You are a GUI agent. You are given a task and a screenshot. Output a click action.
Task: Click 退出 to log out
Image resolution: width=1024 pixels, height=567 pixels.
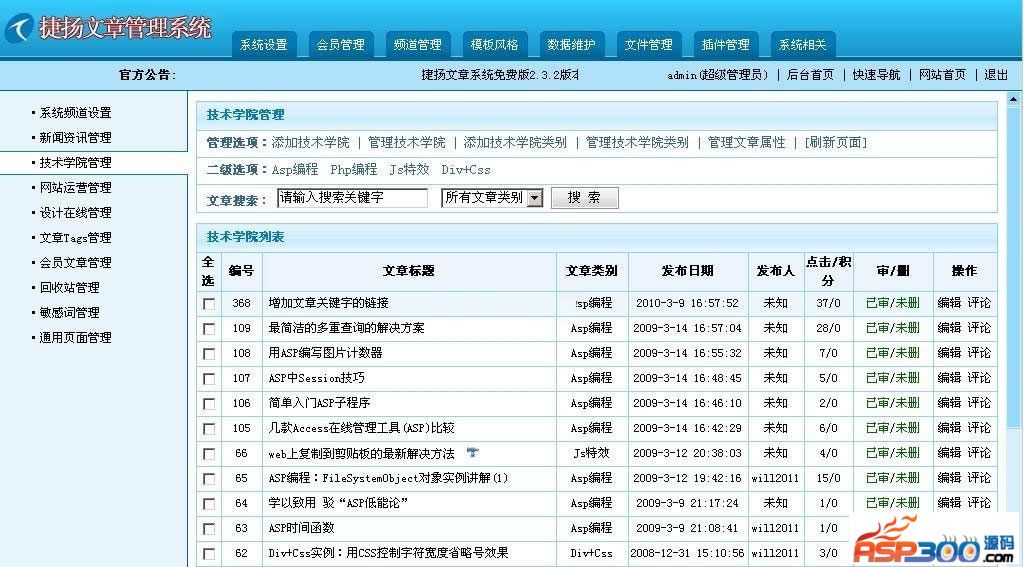[x=996, y=75]
